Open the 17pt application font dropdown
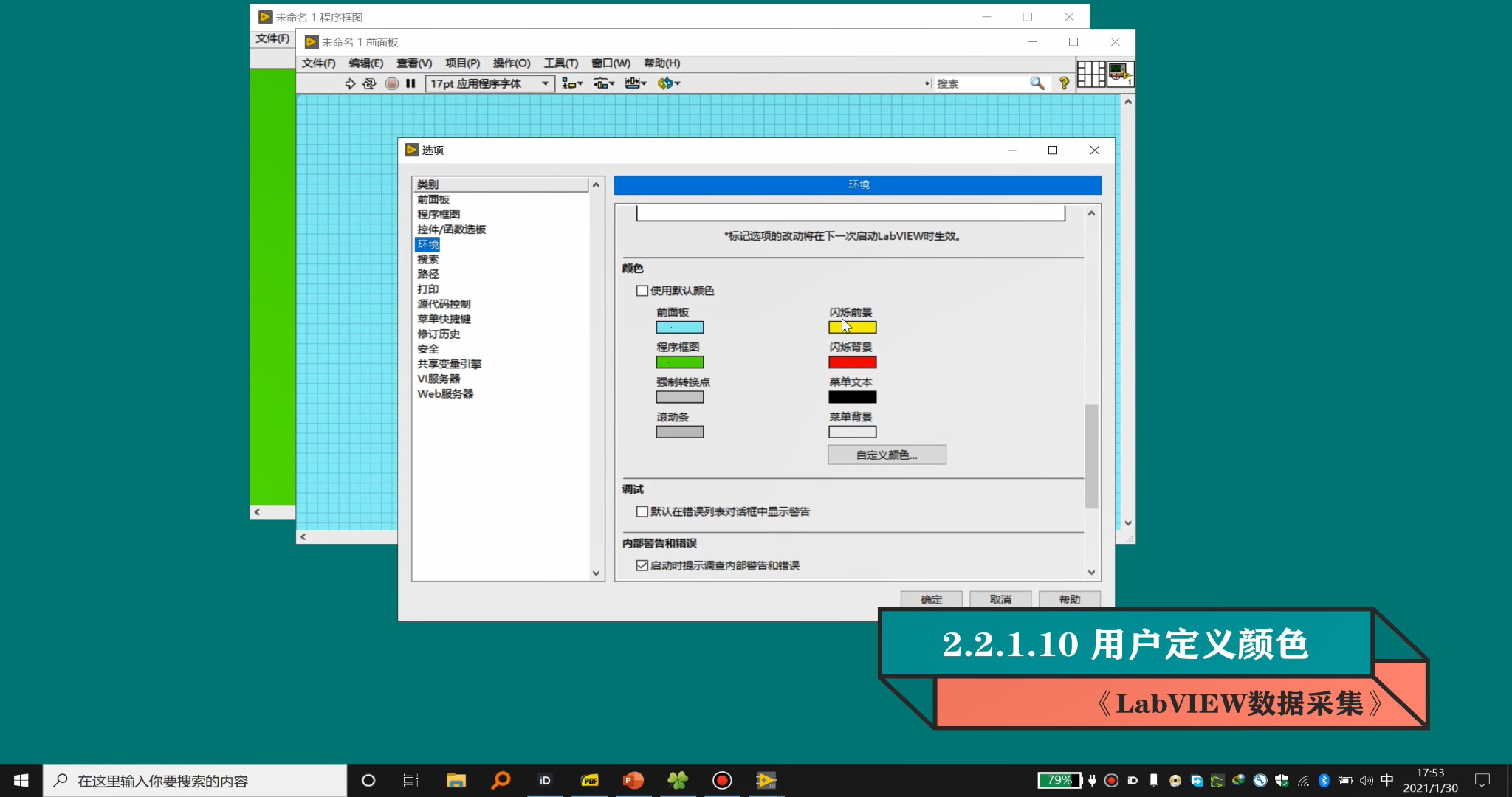This screenshot has height=797, width=1512. [489, 83]
